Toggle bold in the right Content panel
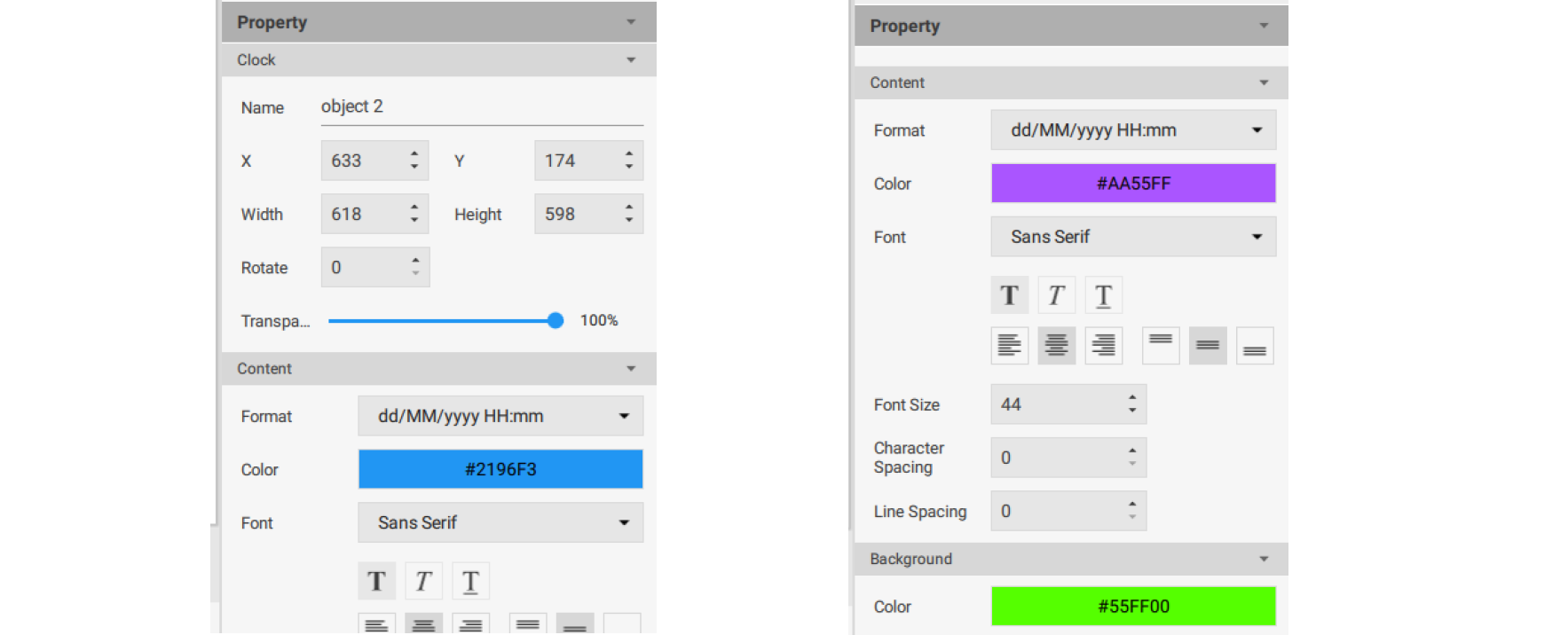Screen dimensions: 1568x635 1009,295
